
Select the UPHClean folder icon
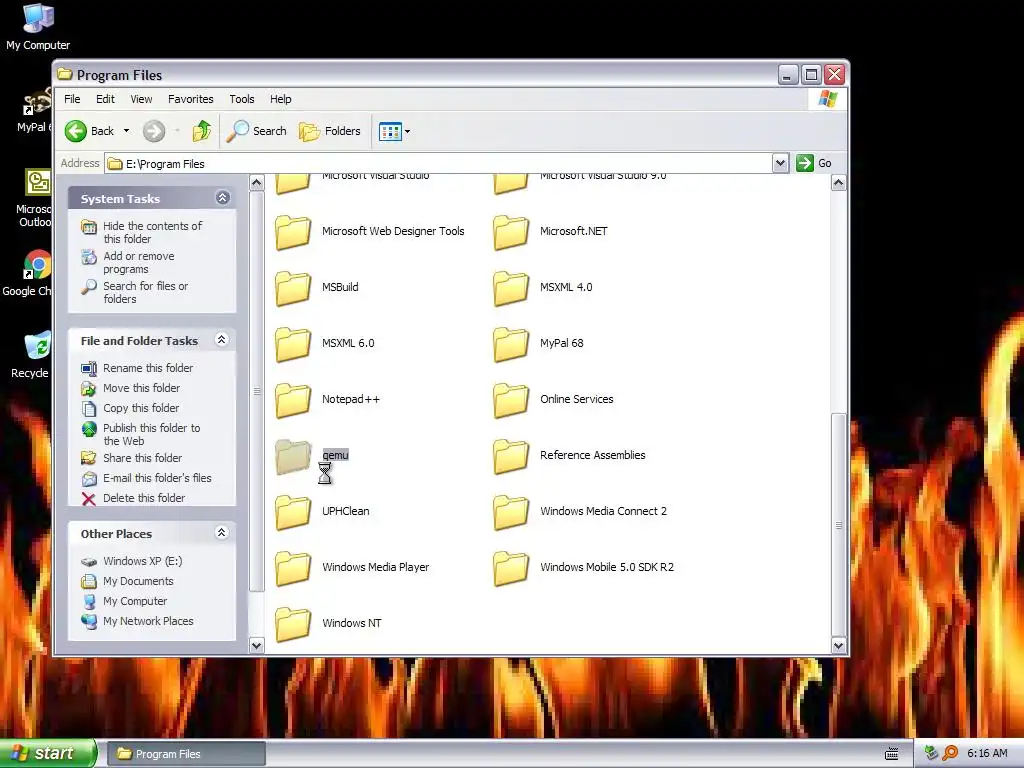pos(293,513)
